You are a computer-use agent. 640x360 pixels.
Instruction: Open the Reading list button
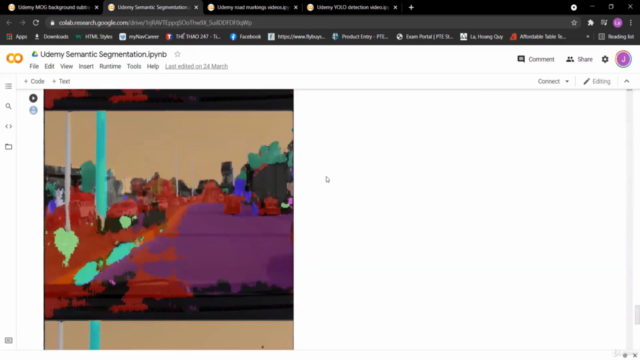(616, 36)
